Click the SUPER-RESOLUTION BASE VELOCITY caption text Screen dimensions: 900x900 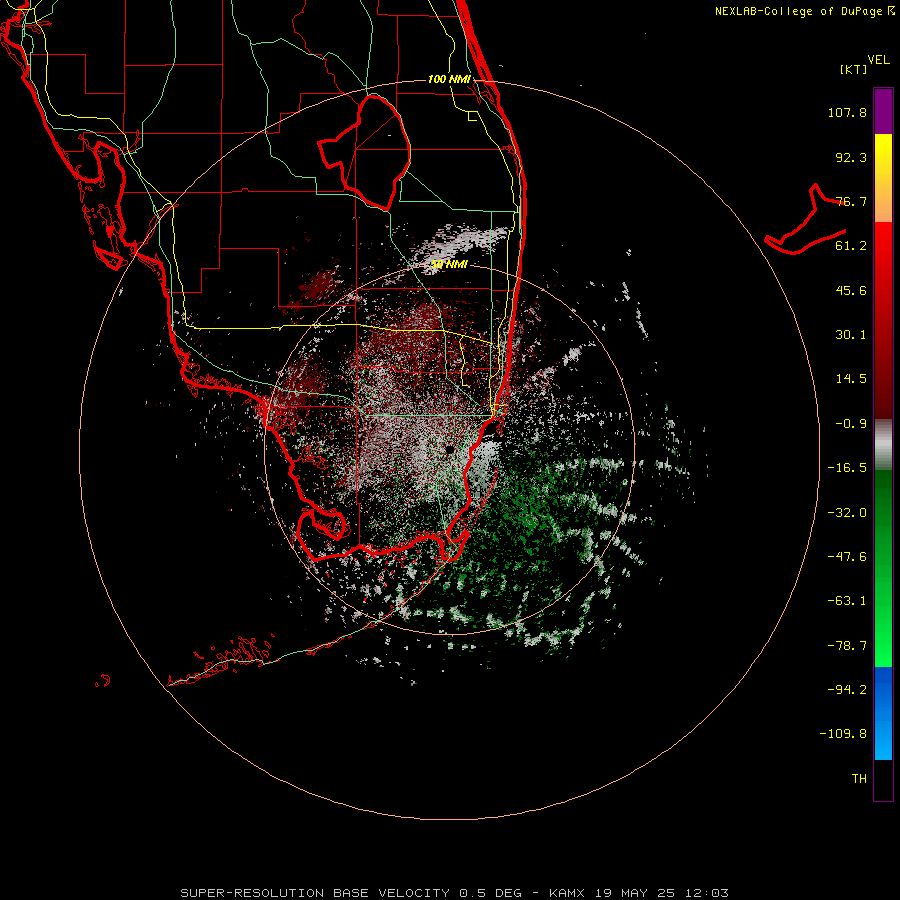pyautogui.click(x=315, y=893)
